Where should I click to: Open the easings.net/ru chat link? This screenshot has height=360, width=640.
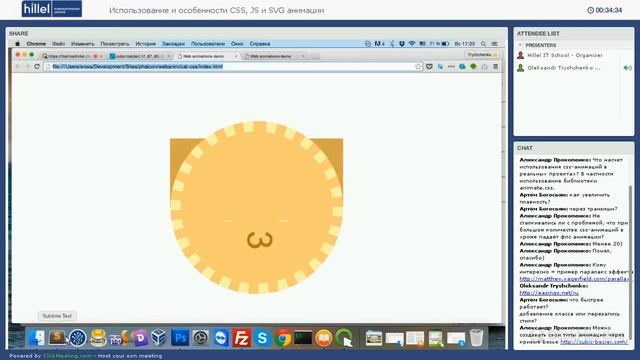click(x=549, y=293)
